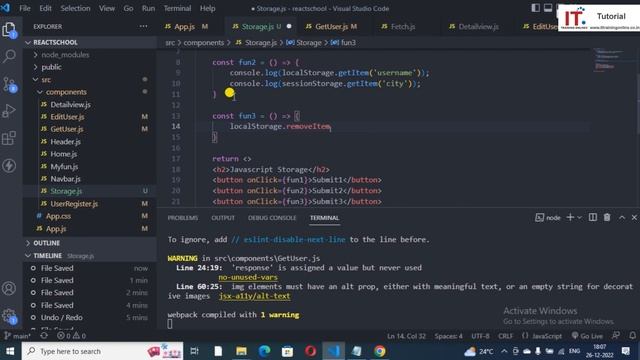Viewport: 640px width, 360px height.
Task: Change Spaces: 4 indentation setting
Action: pyautogui.click(x=448, y=336)
